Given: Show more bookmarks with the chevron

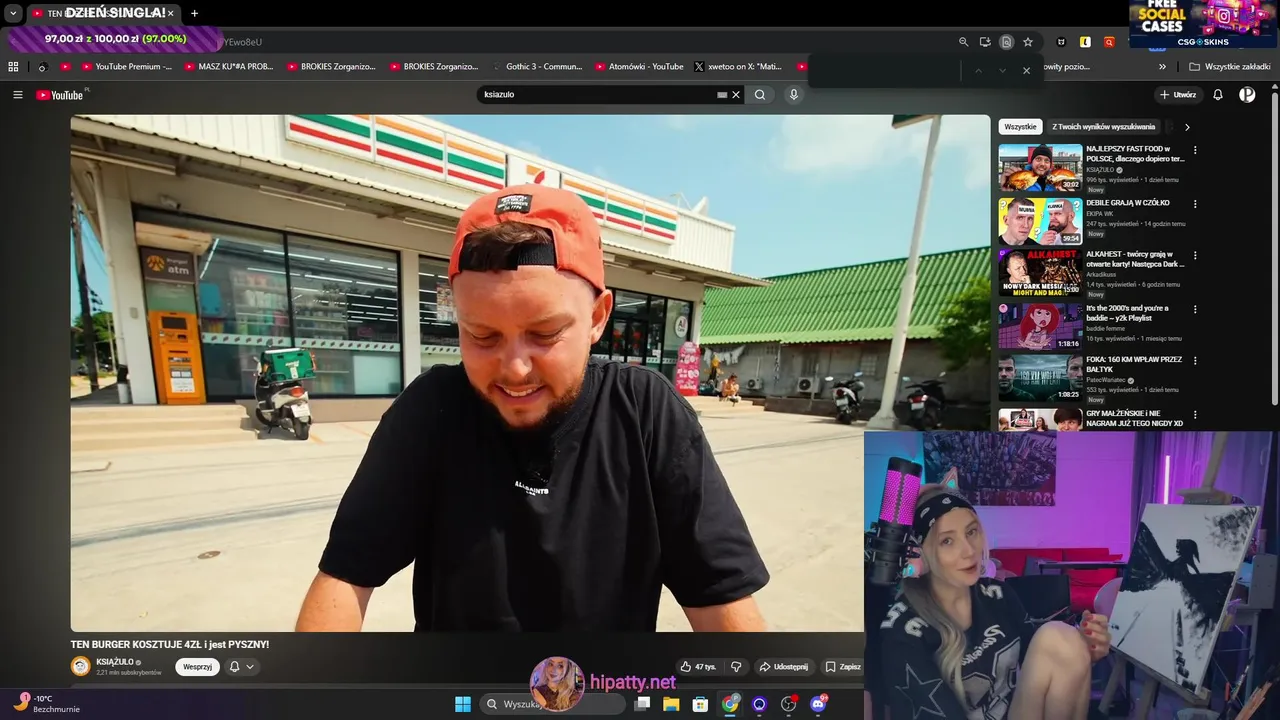Looking at the screenshot, I should pos(1162,67).
